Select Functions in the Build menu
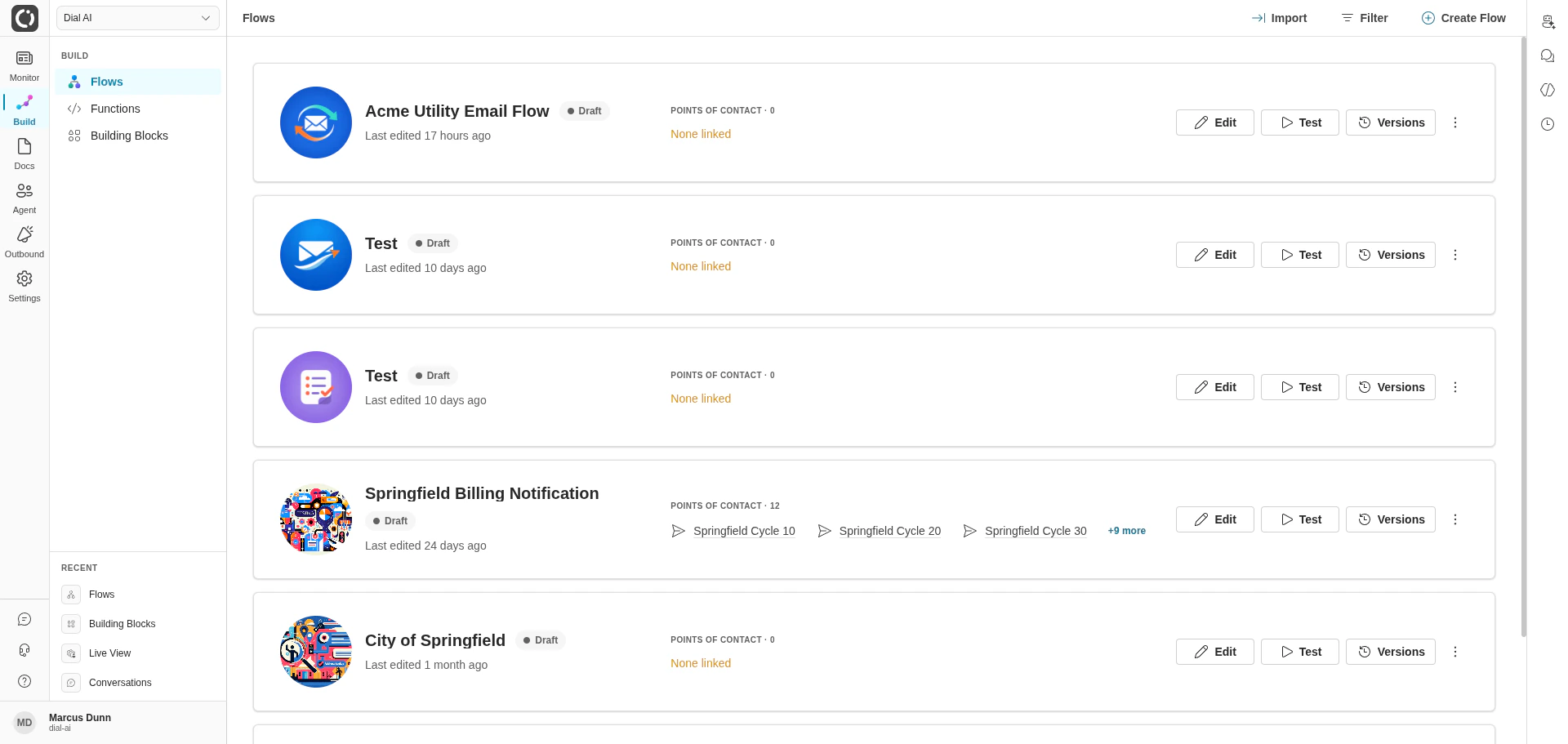The height and width of the screenshot is (744, 1568). point(138,109)
